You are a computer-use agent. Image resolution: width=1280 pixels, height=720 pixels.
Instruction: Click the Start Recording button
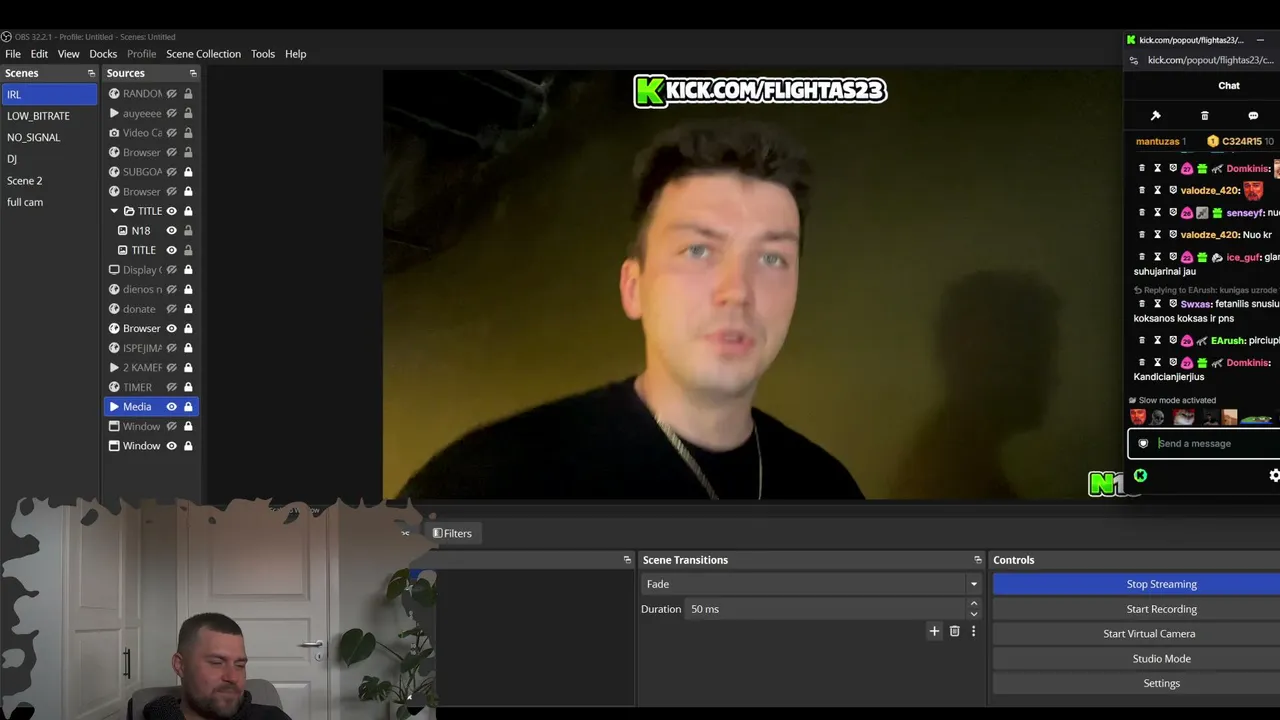tap(1137, 609)
